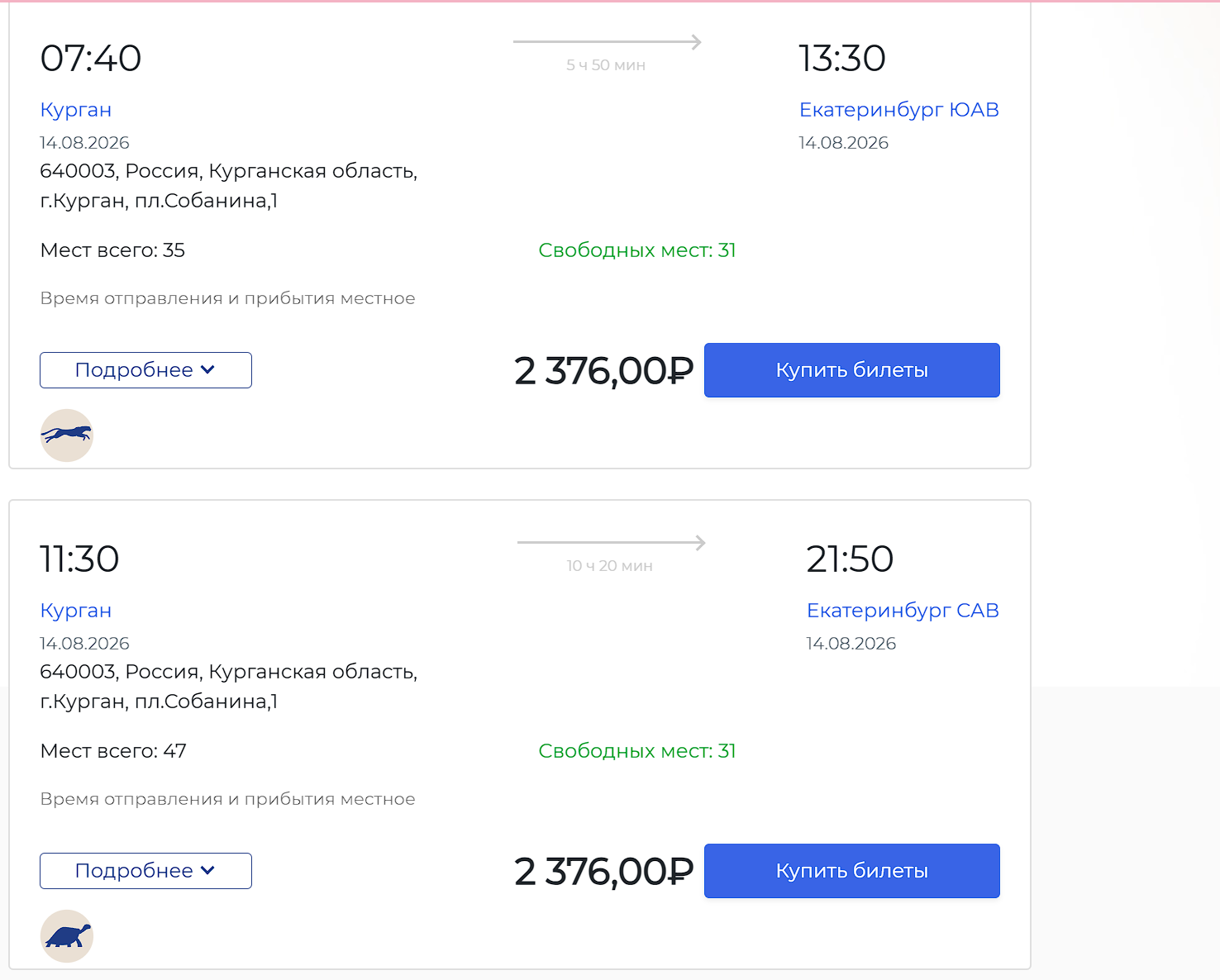1220x980 pixels.
Task: Buy tickets for the 07:40 bus
Action: click(852, 370)
